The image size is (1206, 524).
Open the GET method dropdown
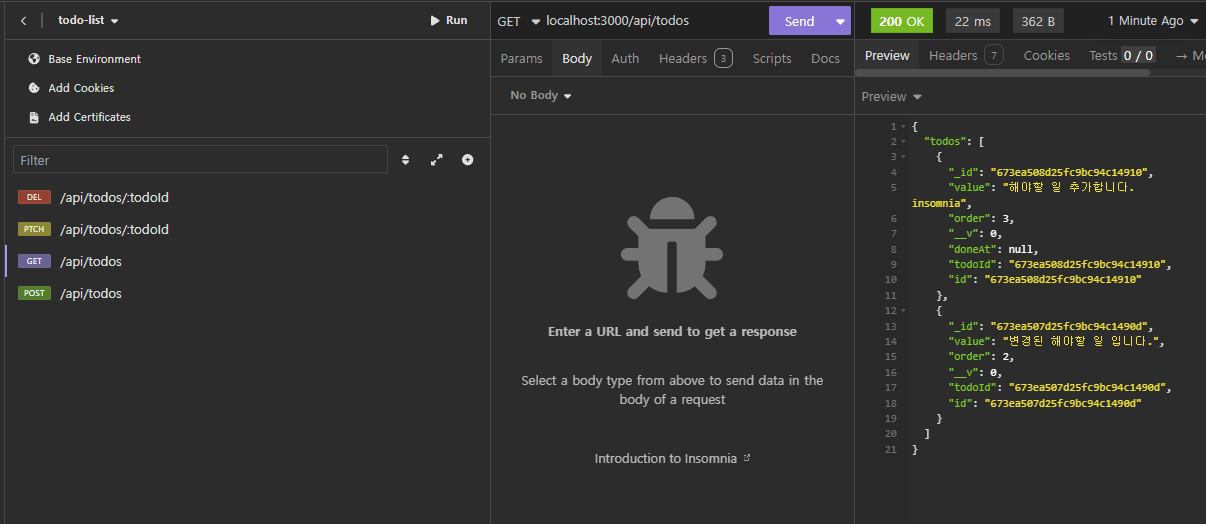pyautogui.click(x=518, y=21)
